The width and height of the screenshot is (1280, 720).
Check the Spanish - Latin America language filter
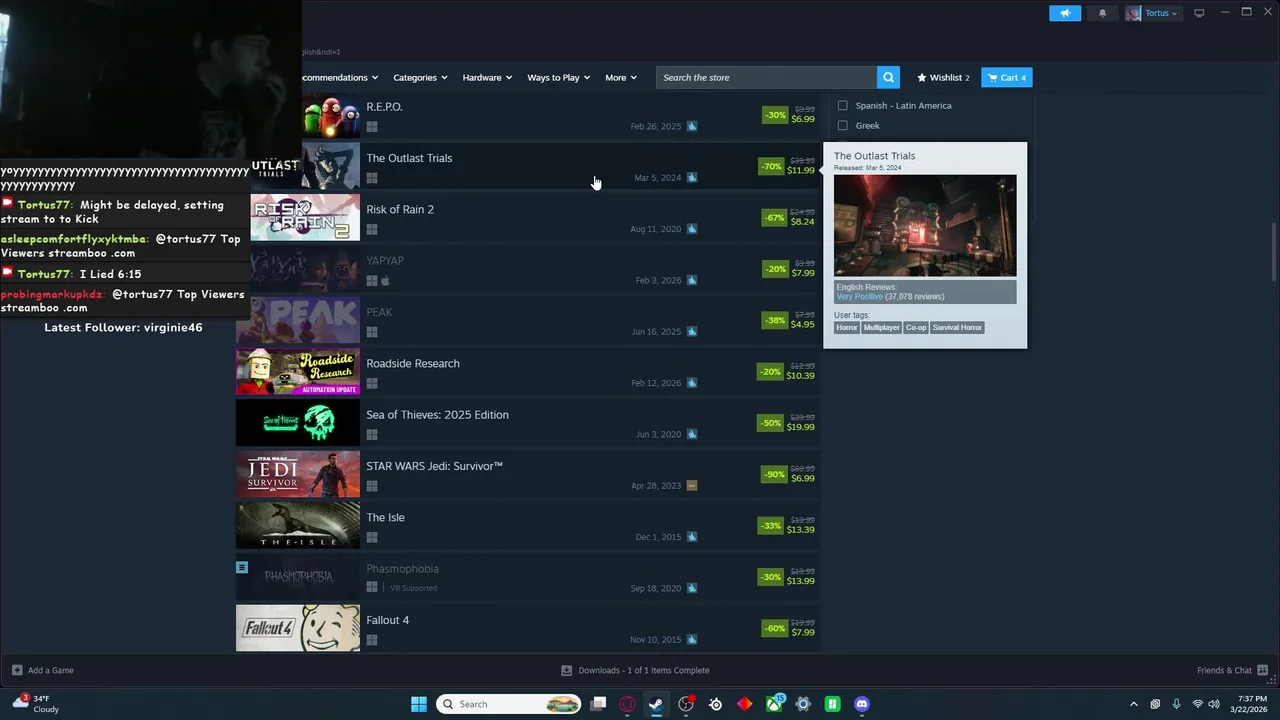(842, 105)
